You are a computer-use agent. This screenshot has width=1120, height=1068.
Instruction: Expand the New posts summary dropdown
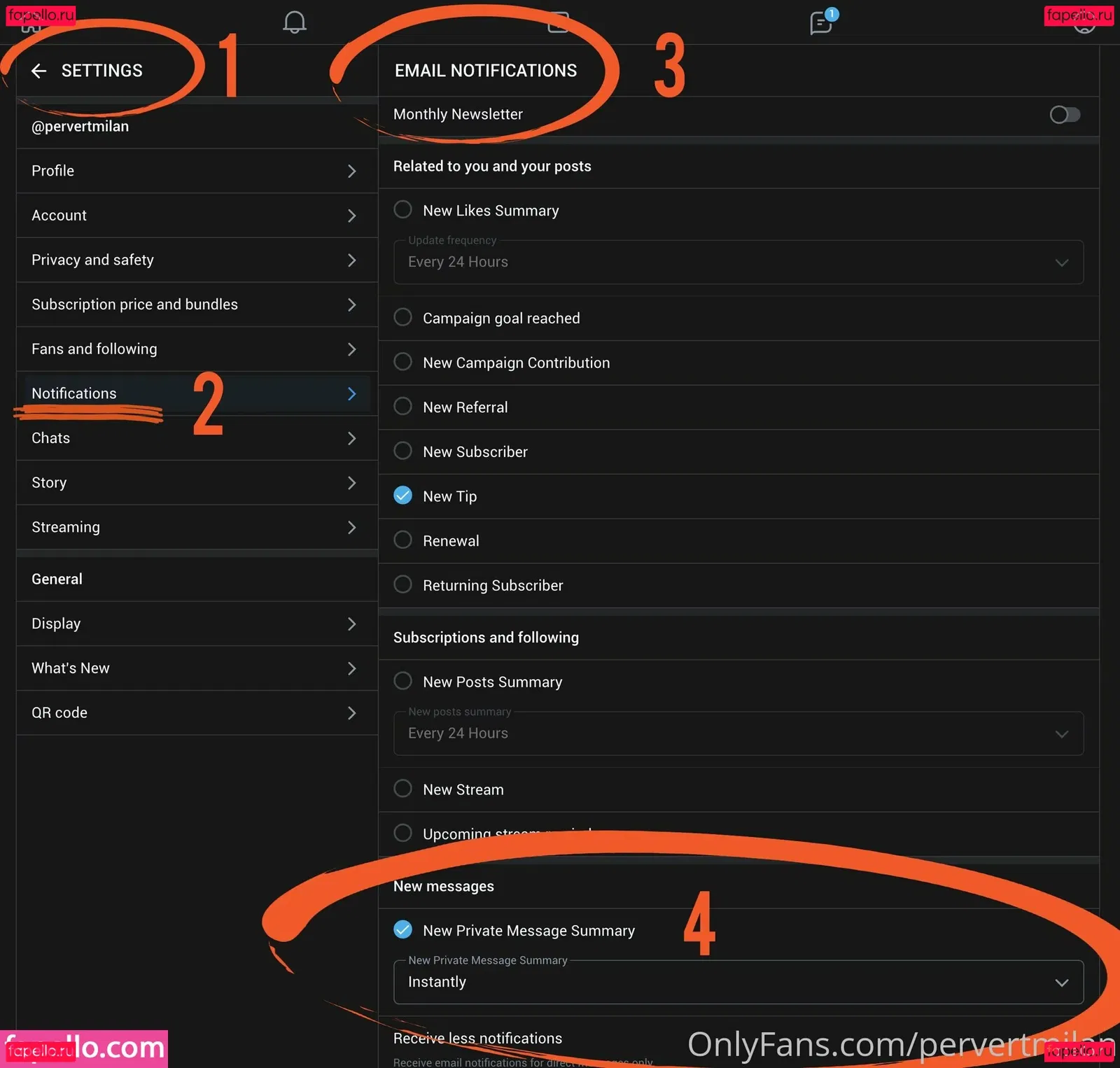click(738, 733)
